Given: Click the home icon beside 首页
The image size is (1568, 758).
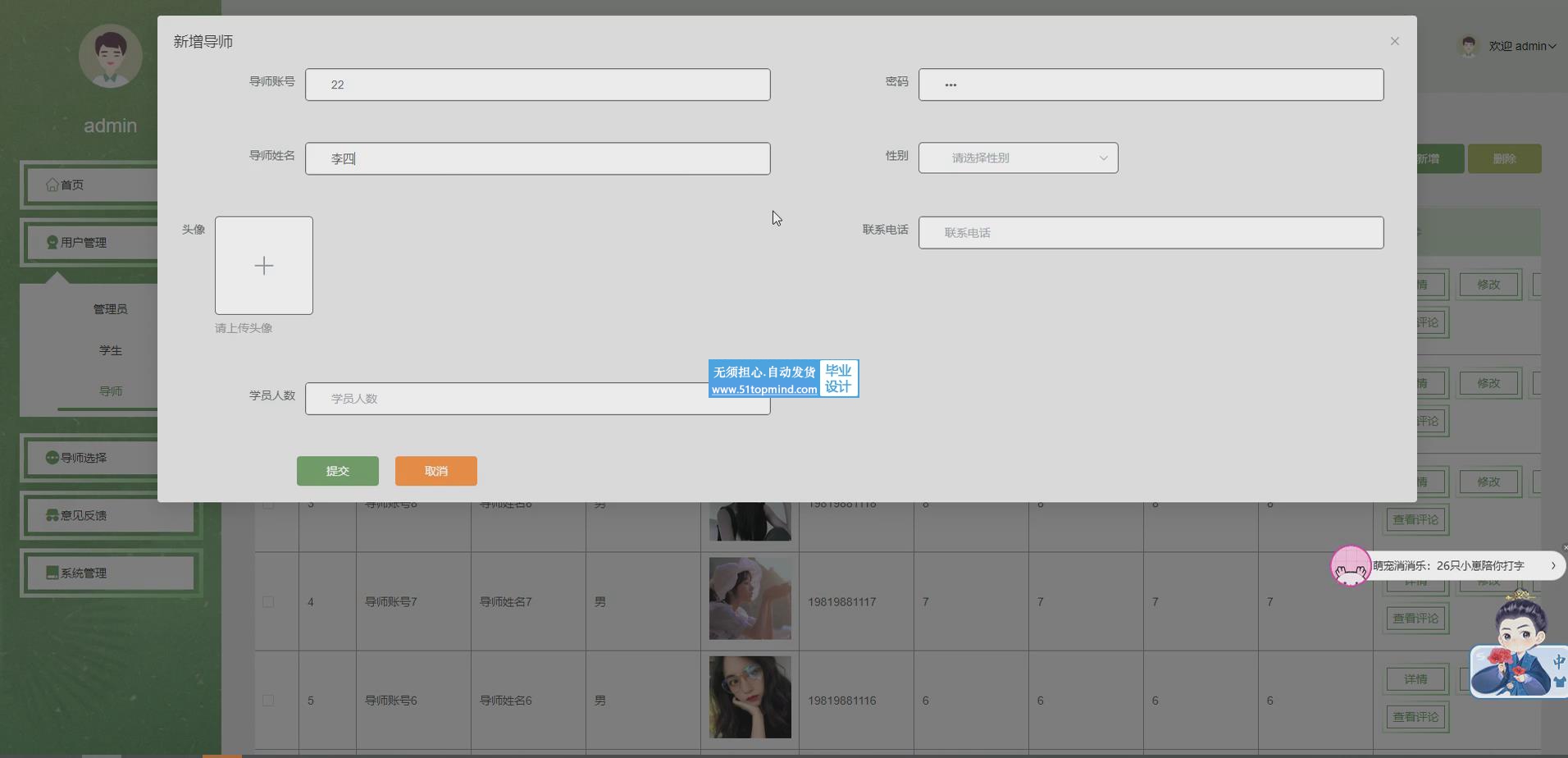Looking at the screenshot, I should coord(52,185).
